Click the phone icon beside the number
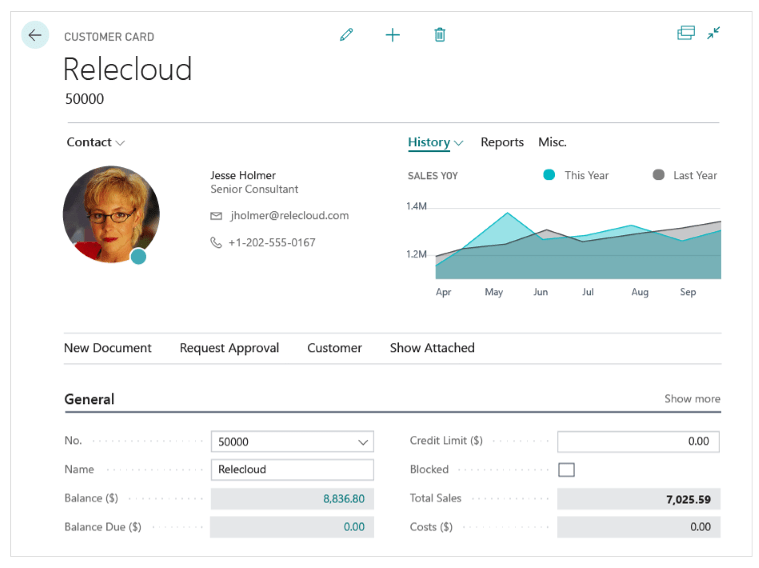The height and width of the screenshot is (568, 759). [x=216, y=243]
